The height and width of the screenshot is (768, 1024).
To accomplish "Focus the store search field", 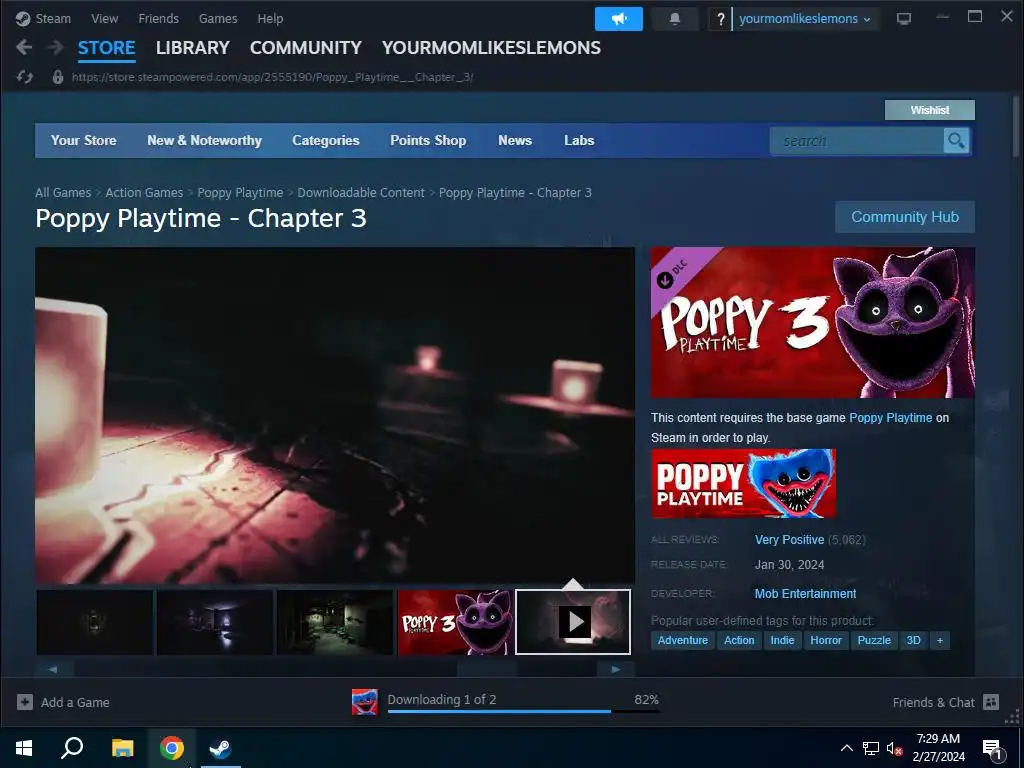I will coord(857,140).
